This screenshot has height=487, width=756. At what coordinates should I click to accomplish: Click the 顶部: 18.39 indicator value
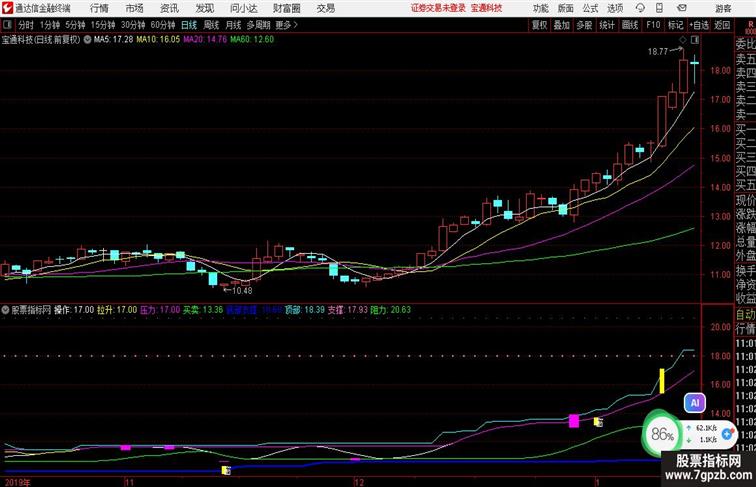click(x=305, y=310)
